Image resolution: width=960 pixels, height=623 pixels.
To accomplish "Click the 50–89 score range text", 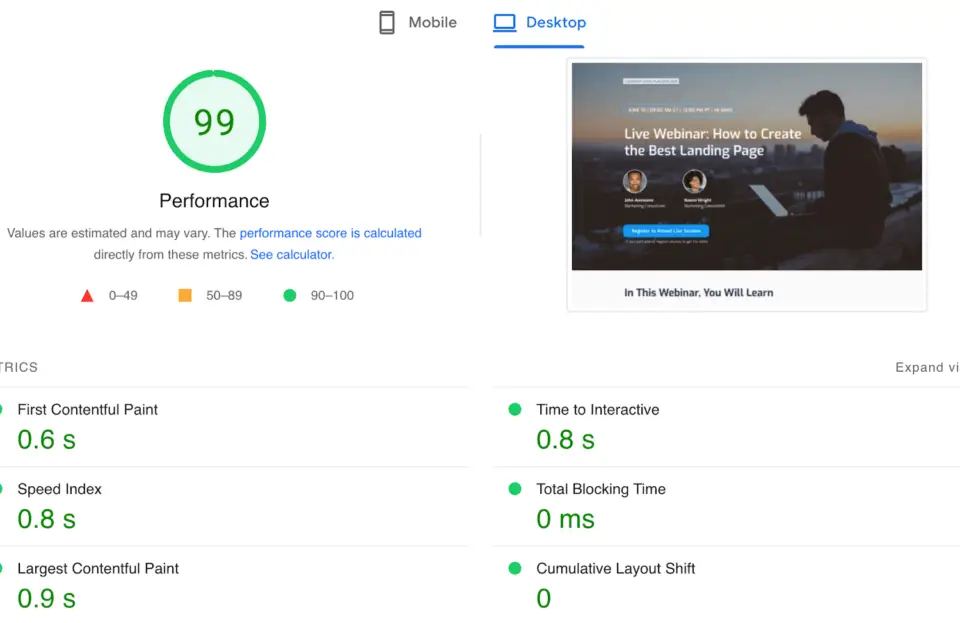I will (224, 296).
